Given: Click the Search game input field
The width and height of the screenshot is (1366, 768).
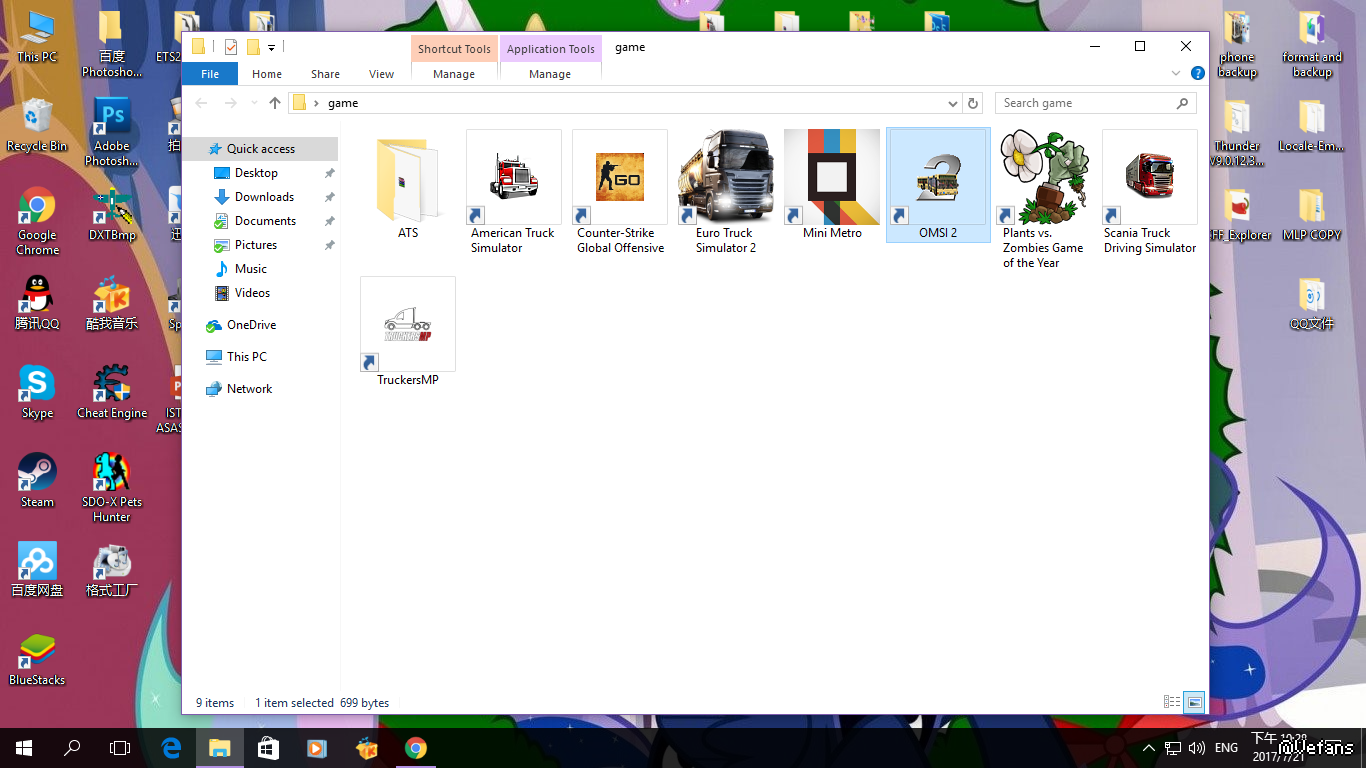Looking at the screenshot, I should [x=1085, y=103].
